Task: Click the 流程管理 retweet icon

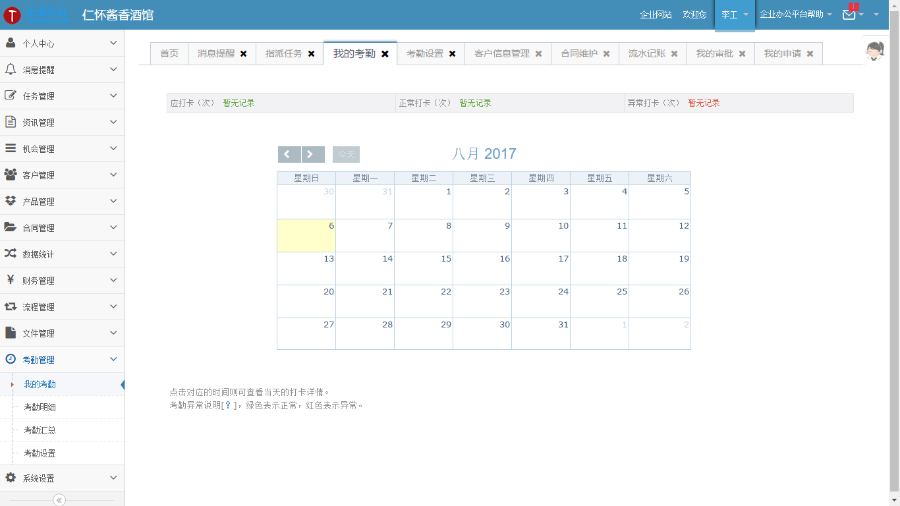Action: 10,306
